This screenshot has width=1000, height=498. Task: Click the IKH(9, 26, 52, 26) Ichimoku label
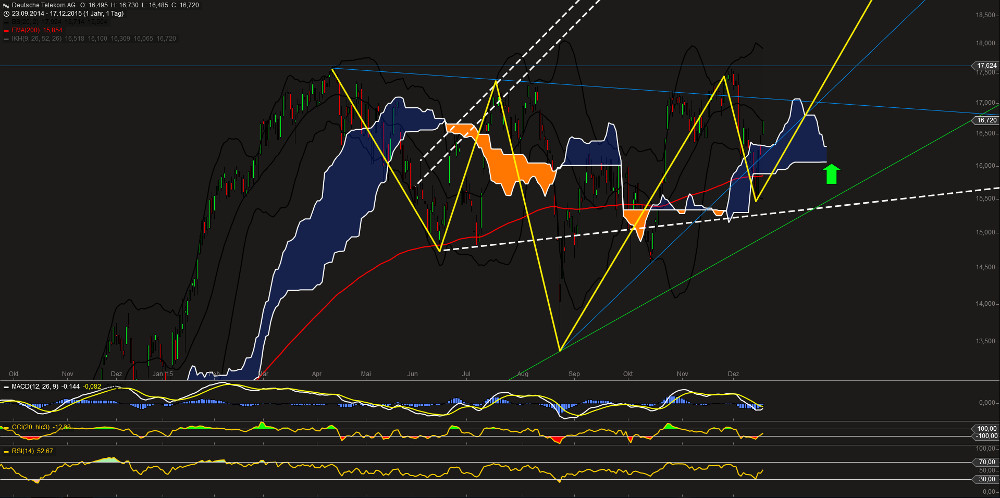pyautogui.click(x=36, y=38)
